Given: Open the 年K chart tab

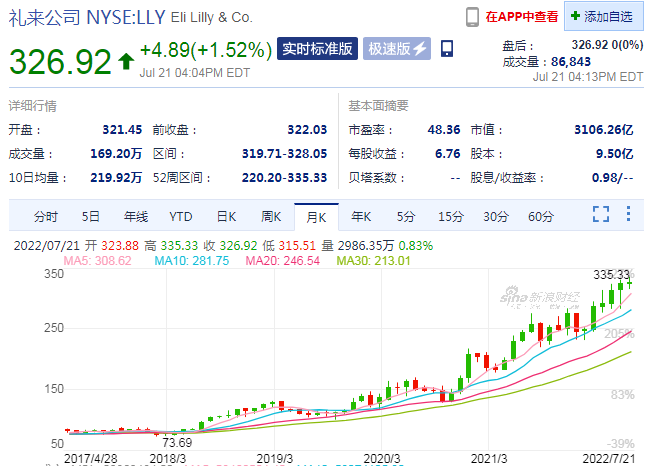Looking at the screenshot, I should tap(361, 217).
